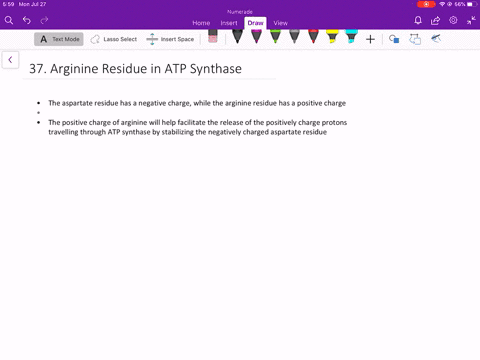Viewport: 480px width, 360px height.
Task: Pick the black pen
Action: (x=237, y=37)
